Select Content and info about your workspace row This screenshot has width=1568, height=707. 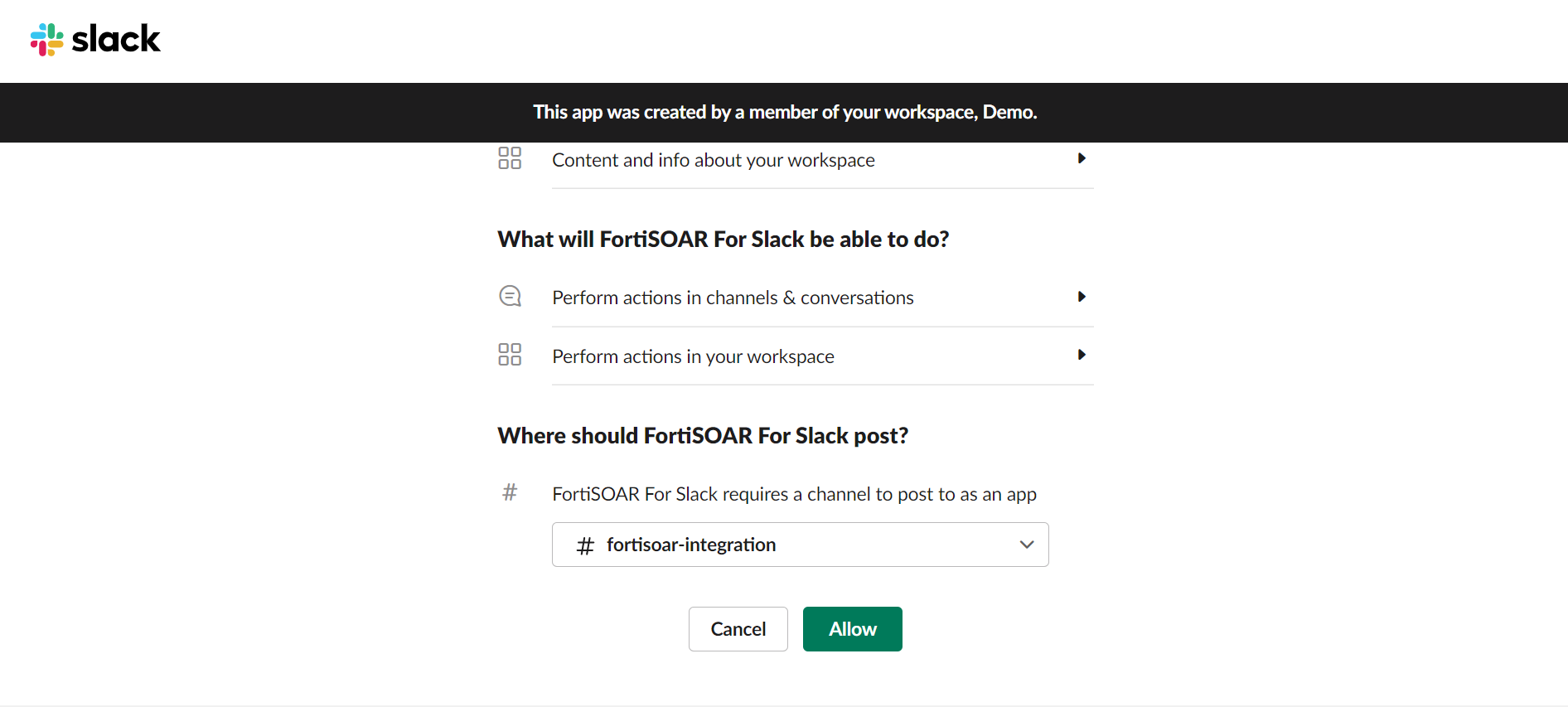click(x=713, y=160)
